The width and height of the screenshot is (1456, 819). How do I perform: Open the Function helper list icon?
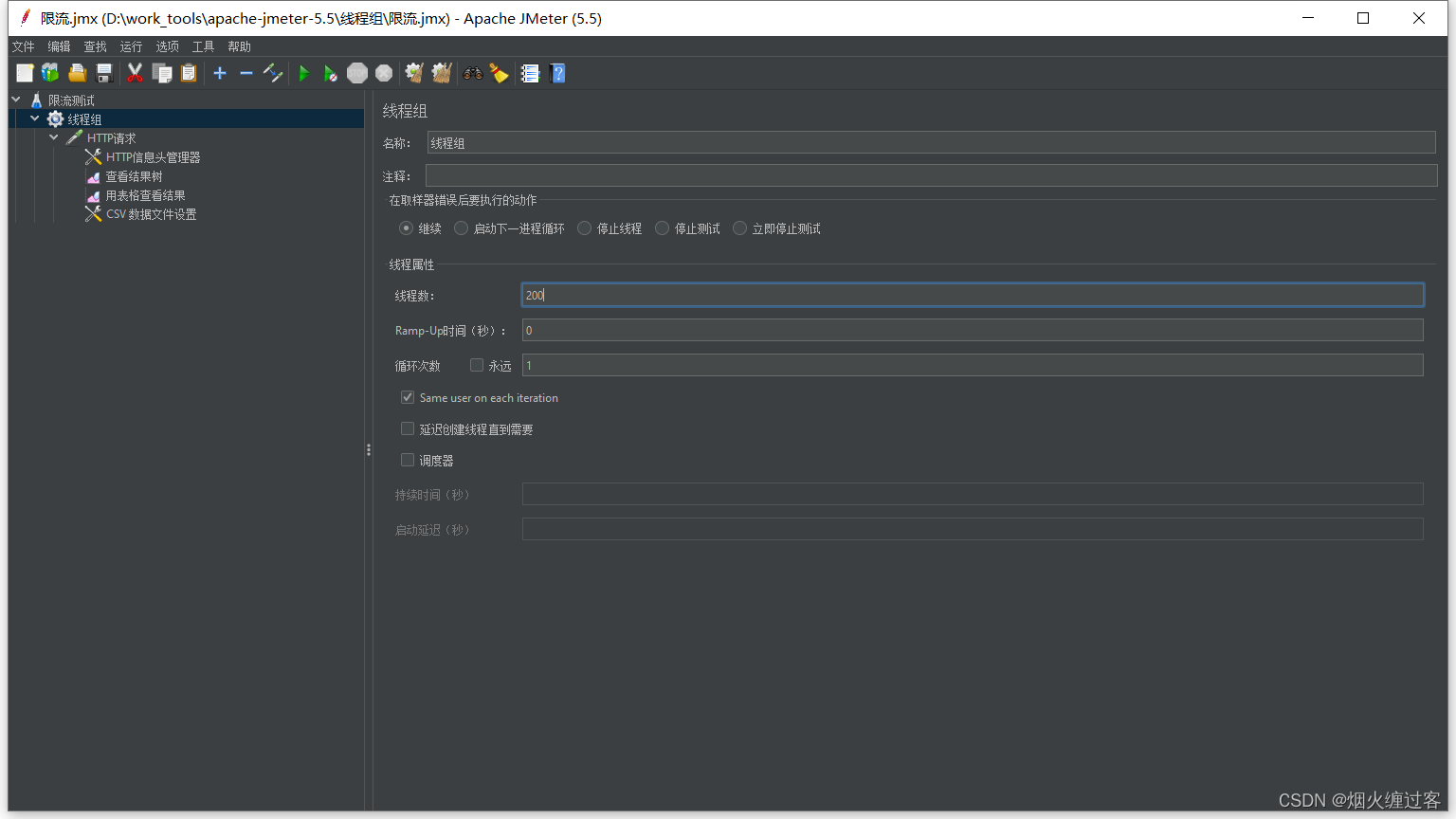click(530, 73)
